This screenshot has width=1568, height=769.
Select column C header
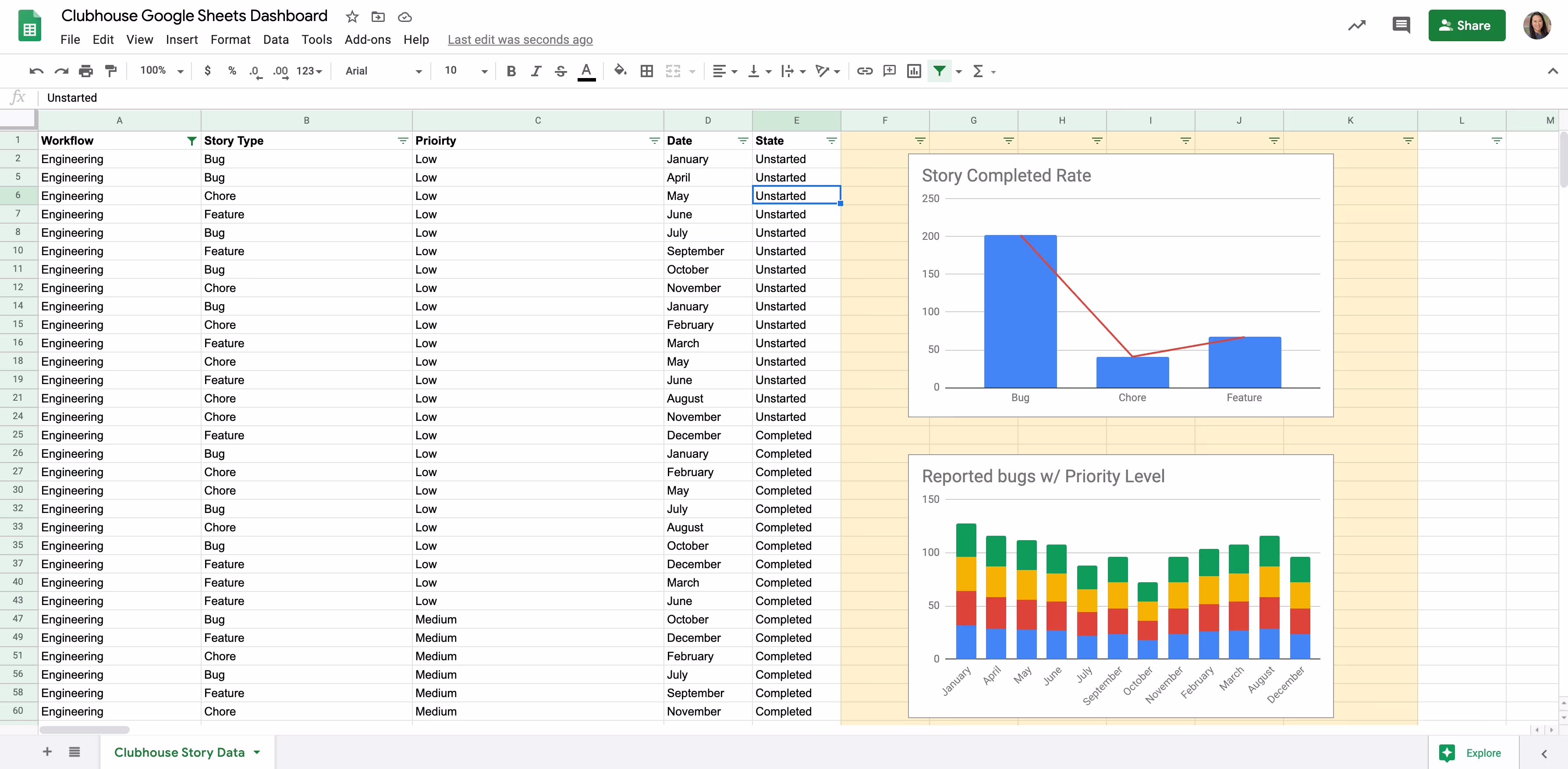pyautogui.click(x=537, y=121)
